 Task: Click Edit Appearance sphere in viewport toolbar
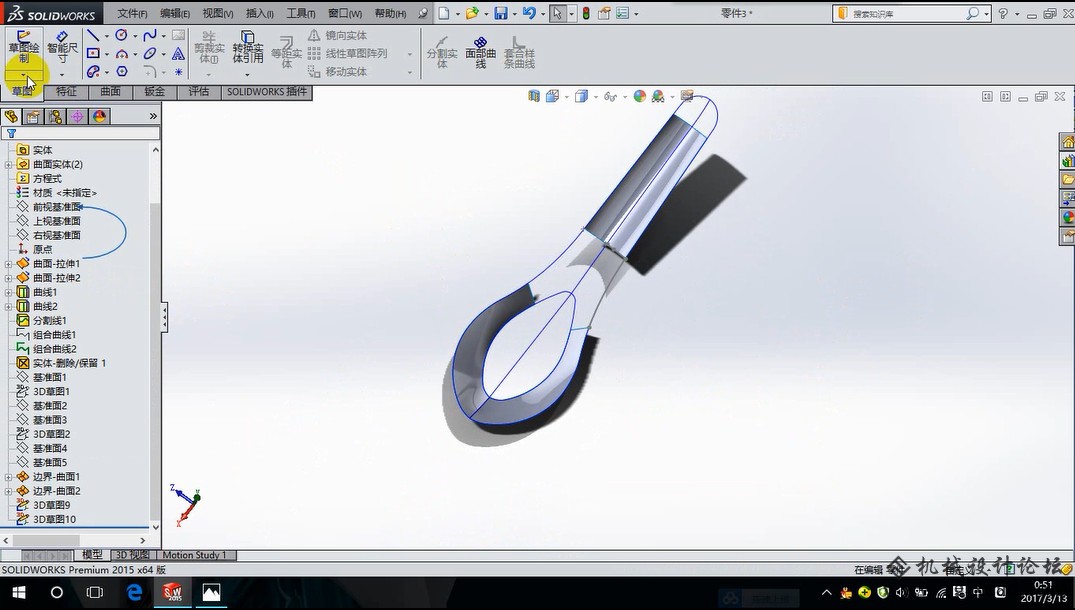(x=640, y=96)
